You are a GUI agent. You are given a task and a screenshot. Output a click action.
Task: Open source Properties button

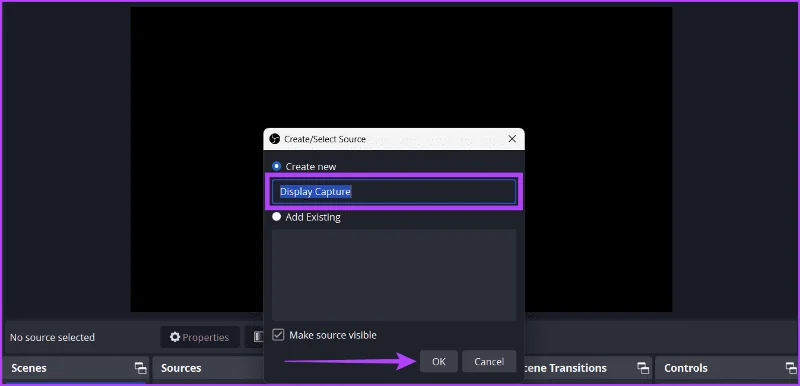coord(200,337)
